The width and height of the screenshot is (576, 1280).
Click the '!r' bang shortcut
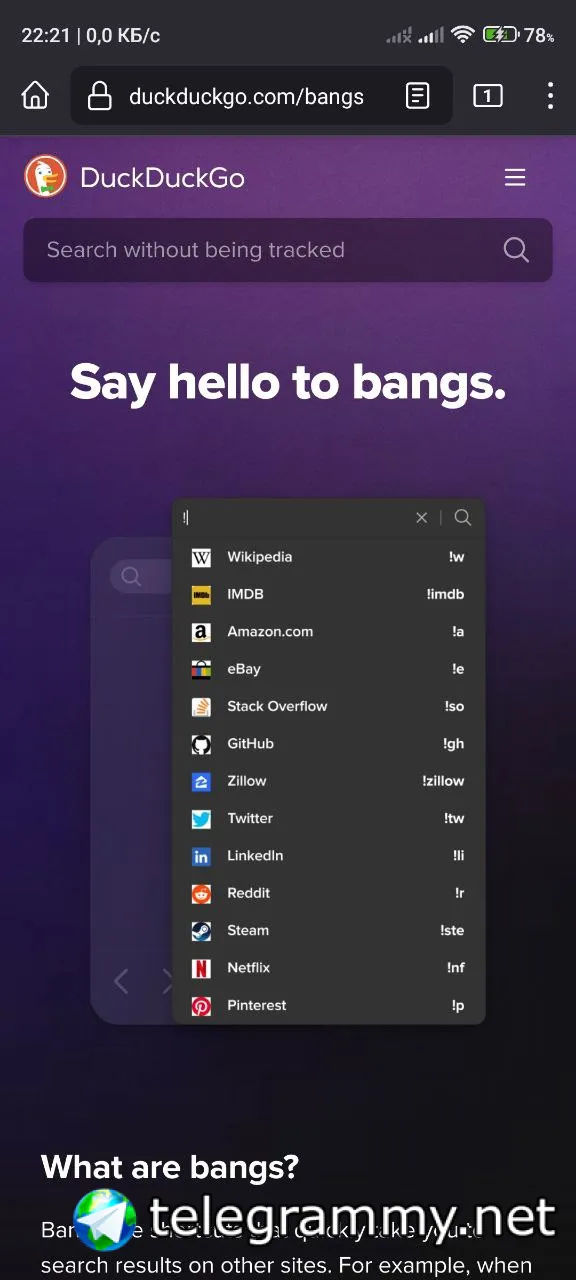pyautogui.click(x=460, y=893)
